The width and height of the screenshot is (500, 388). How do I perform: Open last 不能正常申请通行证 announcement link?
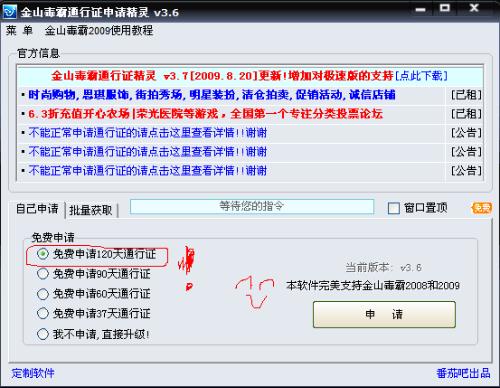tap(148, 171)
